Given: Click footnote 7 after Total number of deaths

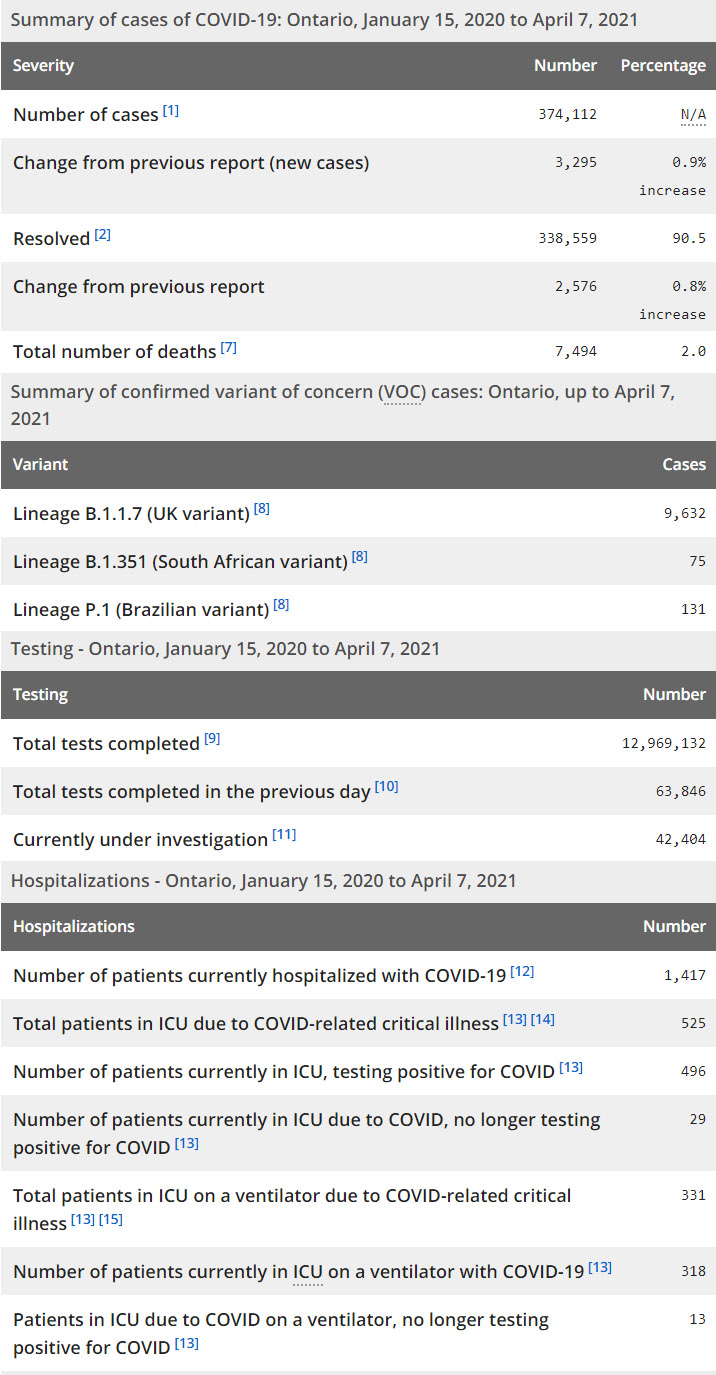Looking at the screenshot, I should click(229, 348).
